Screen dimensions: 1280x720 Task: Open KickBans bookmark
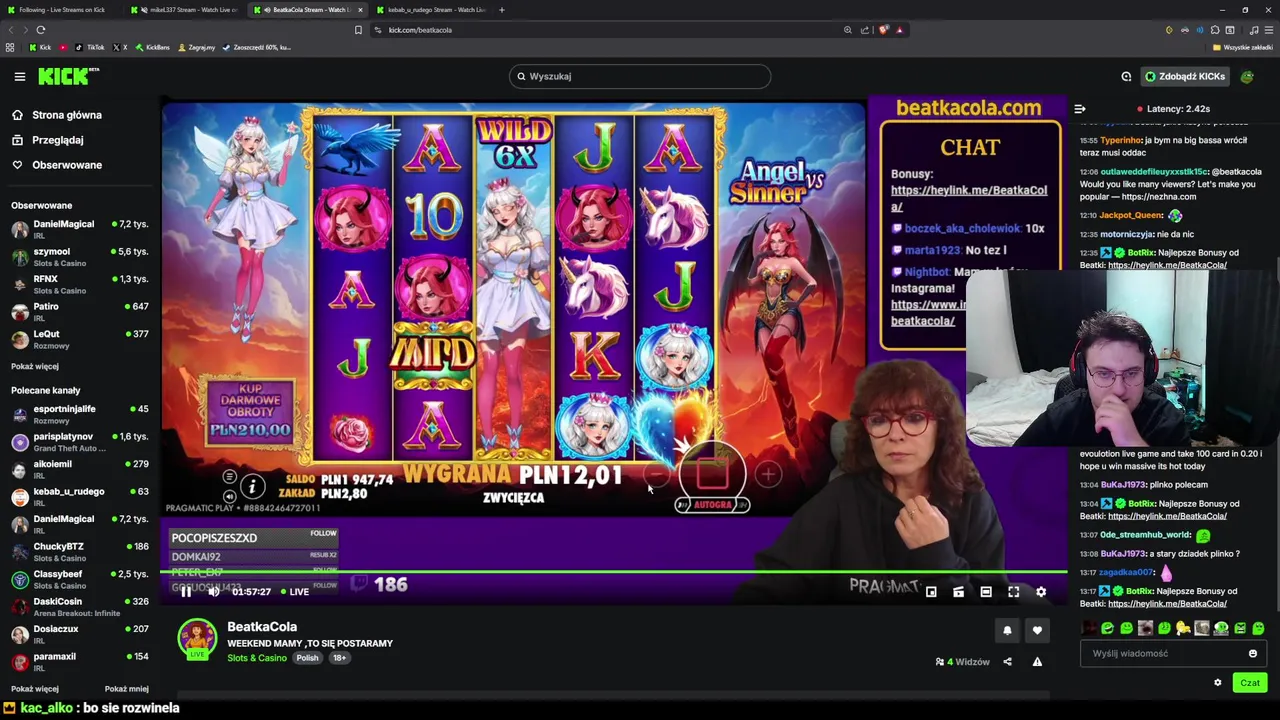click(x=153, y=47)
